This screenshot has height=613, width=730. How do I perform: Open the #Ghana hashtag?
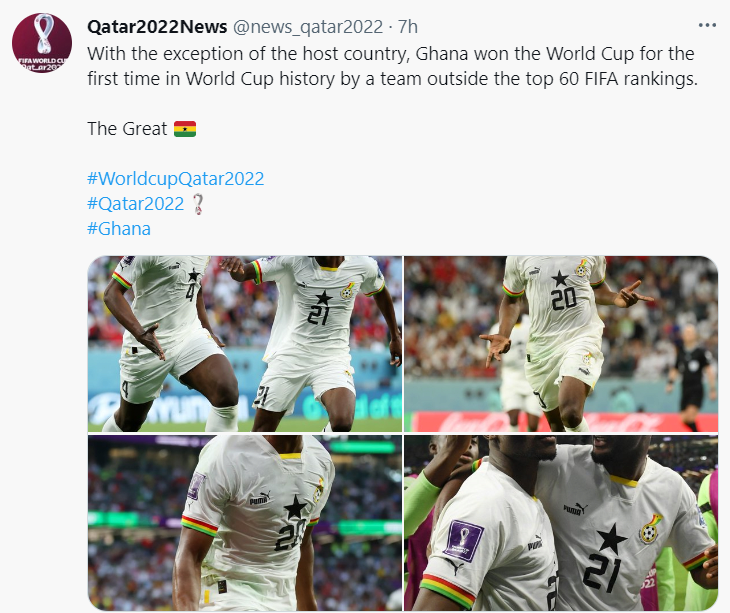point(119,229)
